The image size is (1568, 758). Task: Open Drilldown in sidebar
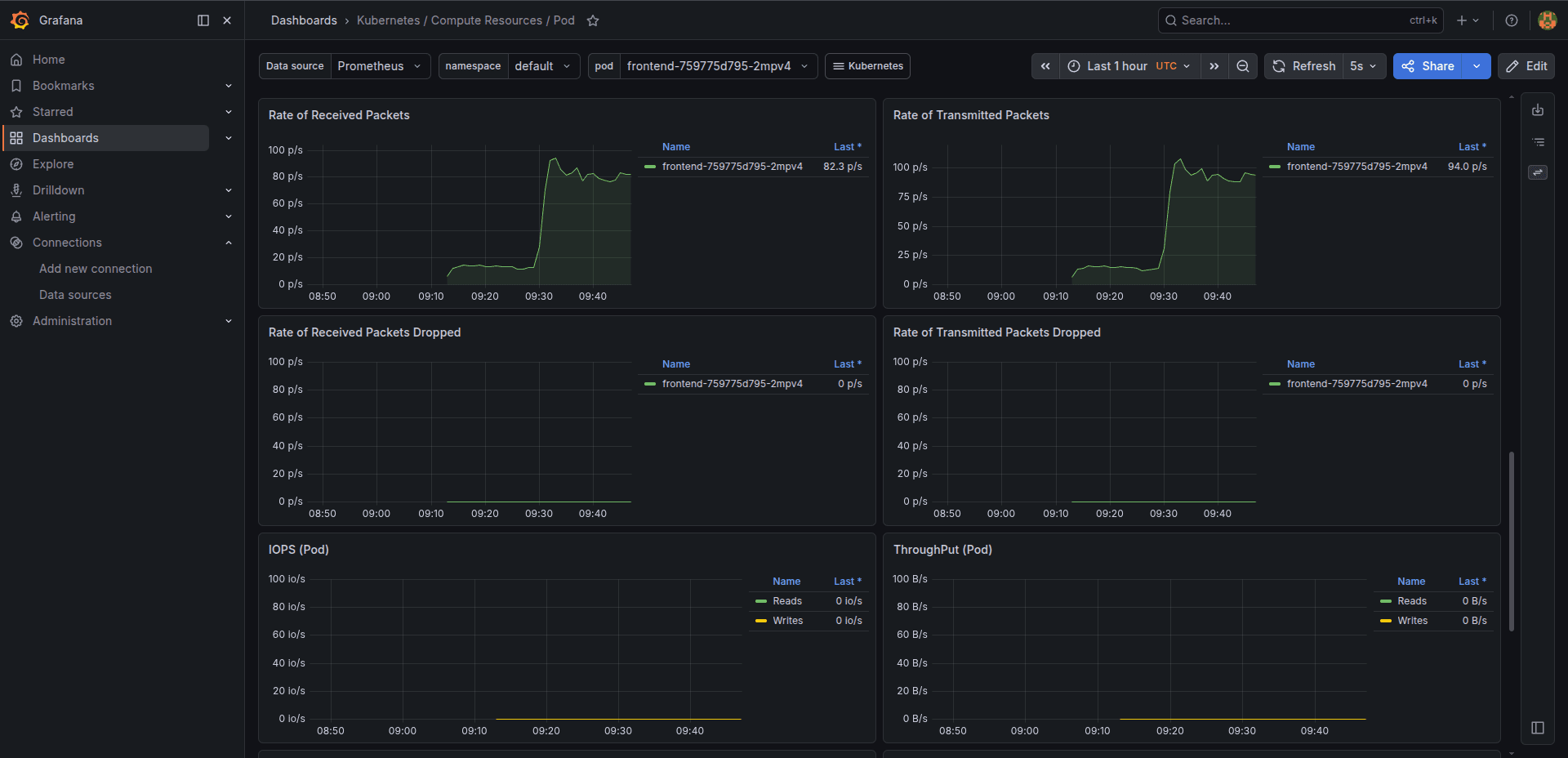(x=59, y=190)
